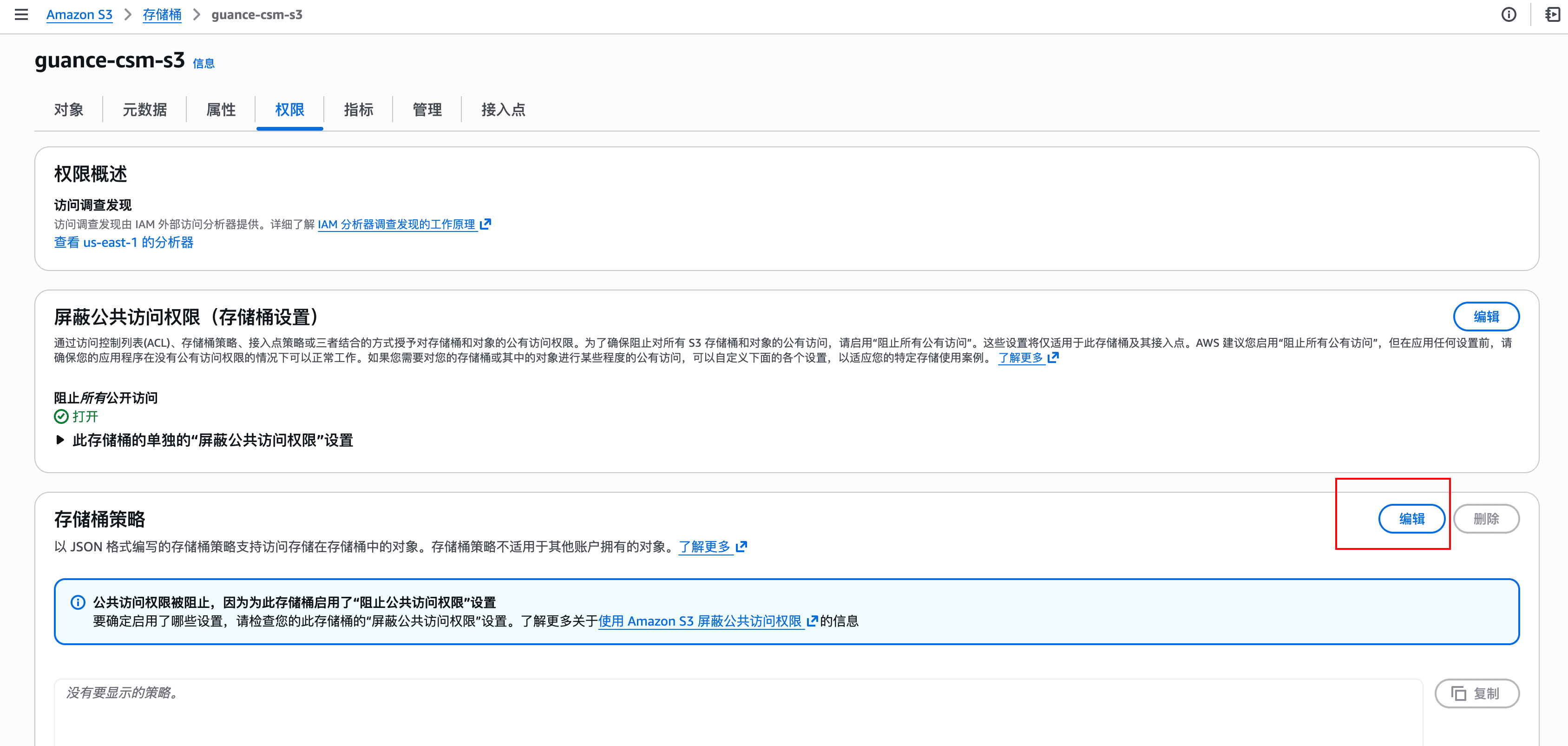Open the side panel icon top right
1568x746 pixels.
tap(1552, 14)
